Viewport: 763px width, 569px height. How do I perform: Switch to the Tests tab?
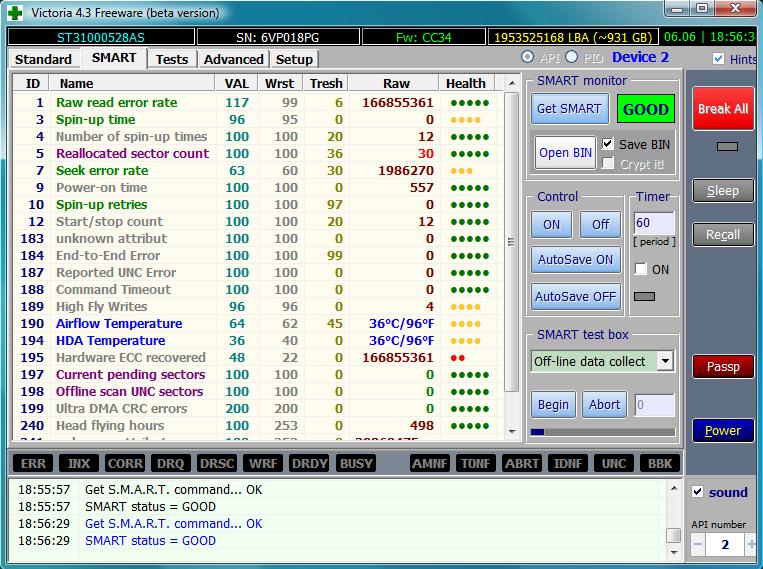coord(171,59)
